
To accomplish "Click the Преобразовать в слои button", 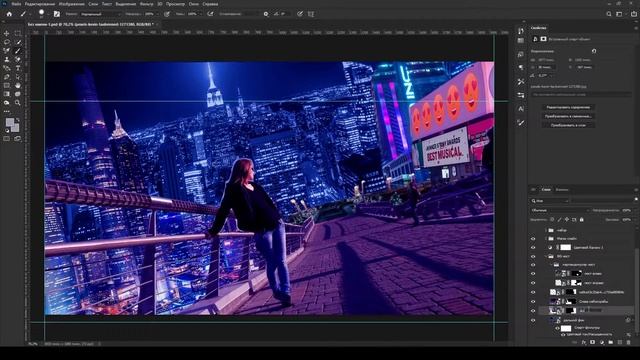I will 568,125.
